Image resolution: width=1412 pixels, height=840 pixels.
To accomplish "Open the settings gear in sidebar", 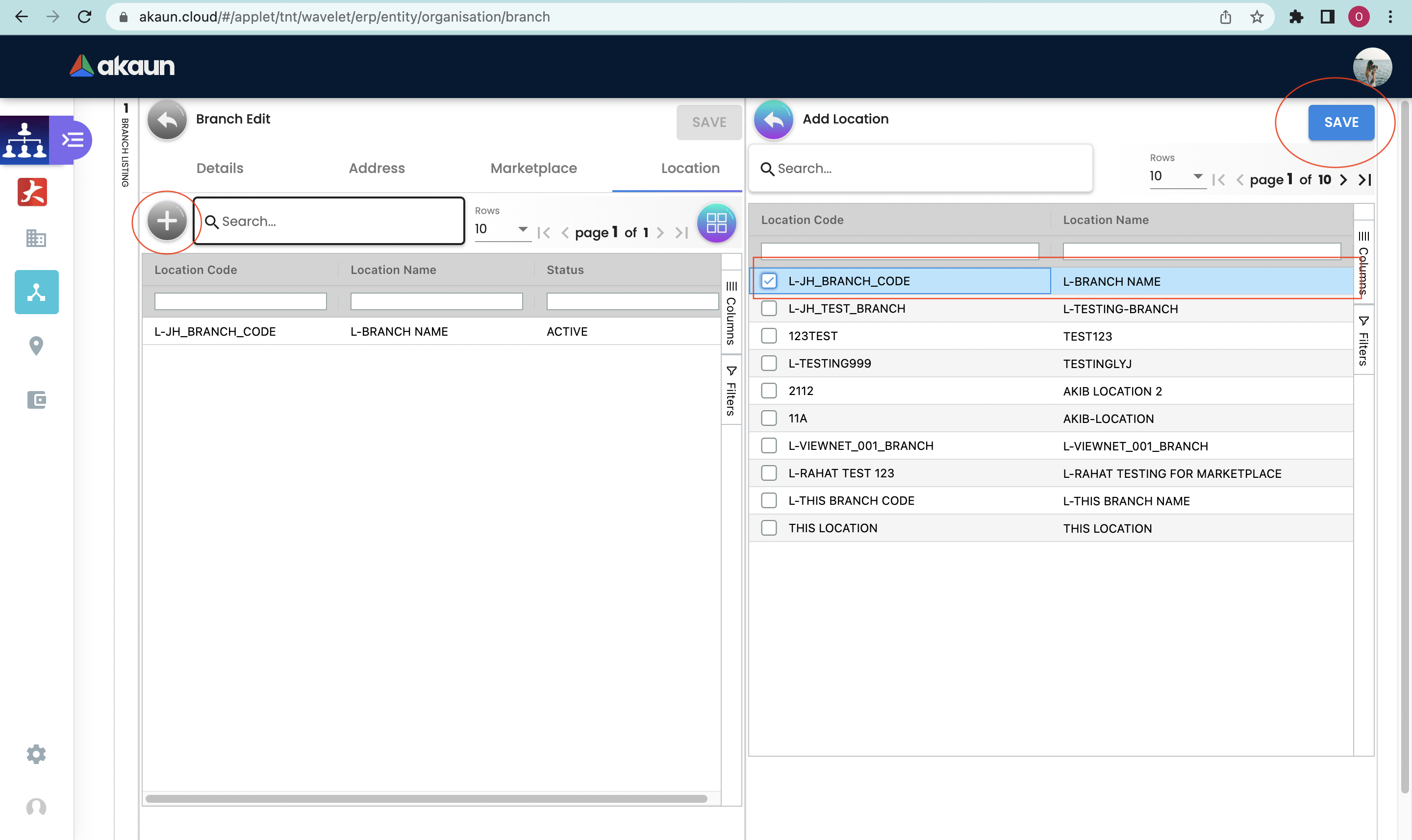I will point(36,754).
